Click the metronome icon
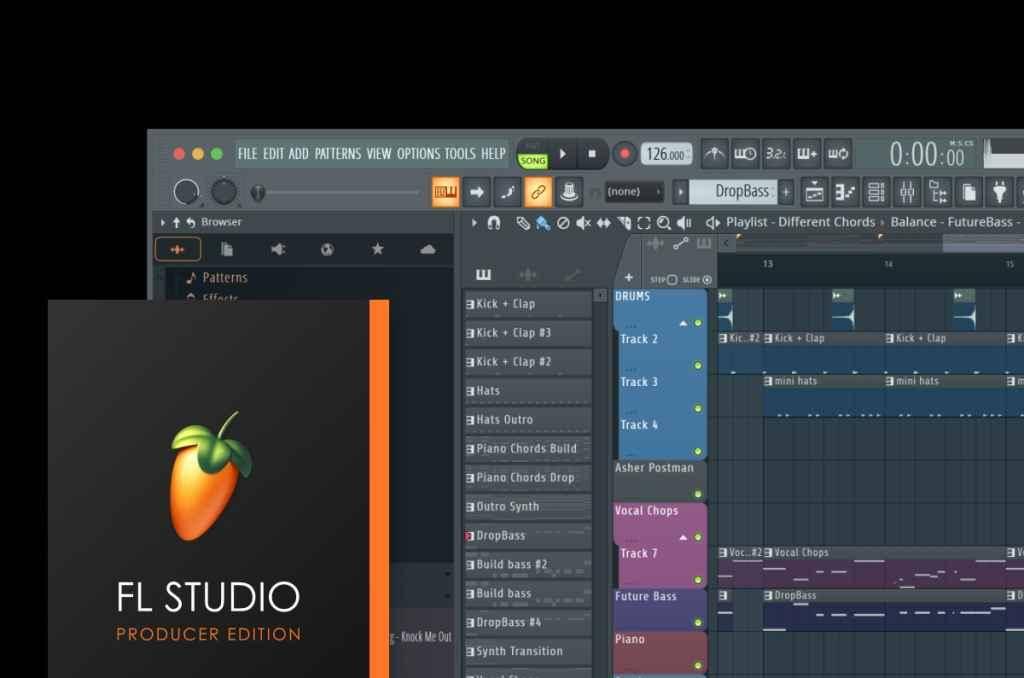This screenshot has height=678, width=1024. (x=714, y=154)
